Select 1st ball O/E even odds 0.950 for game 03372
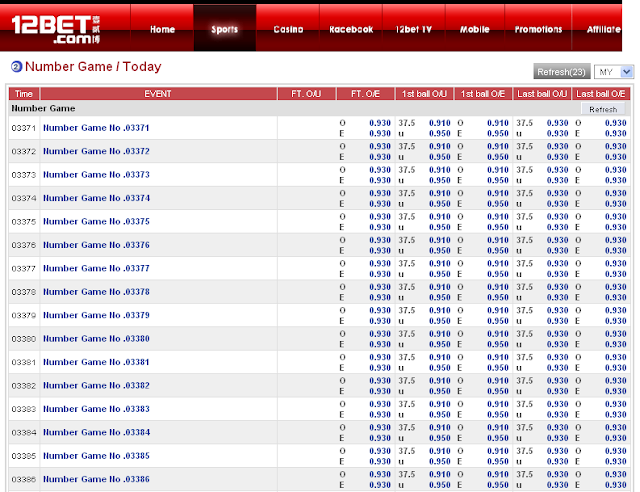The height and width of the screenshot is (492, 640). pos(498,157)
